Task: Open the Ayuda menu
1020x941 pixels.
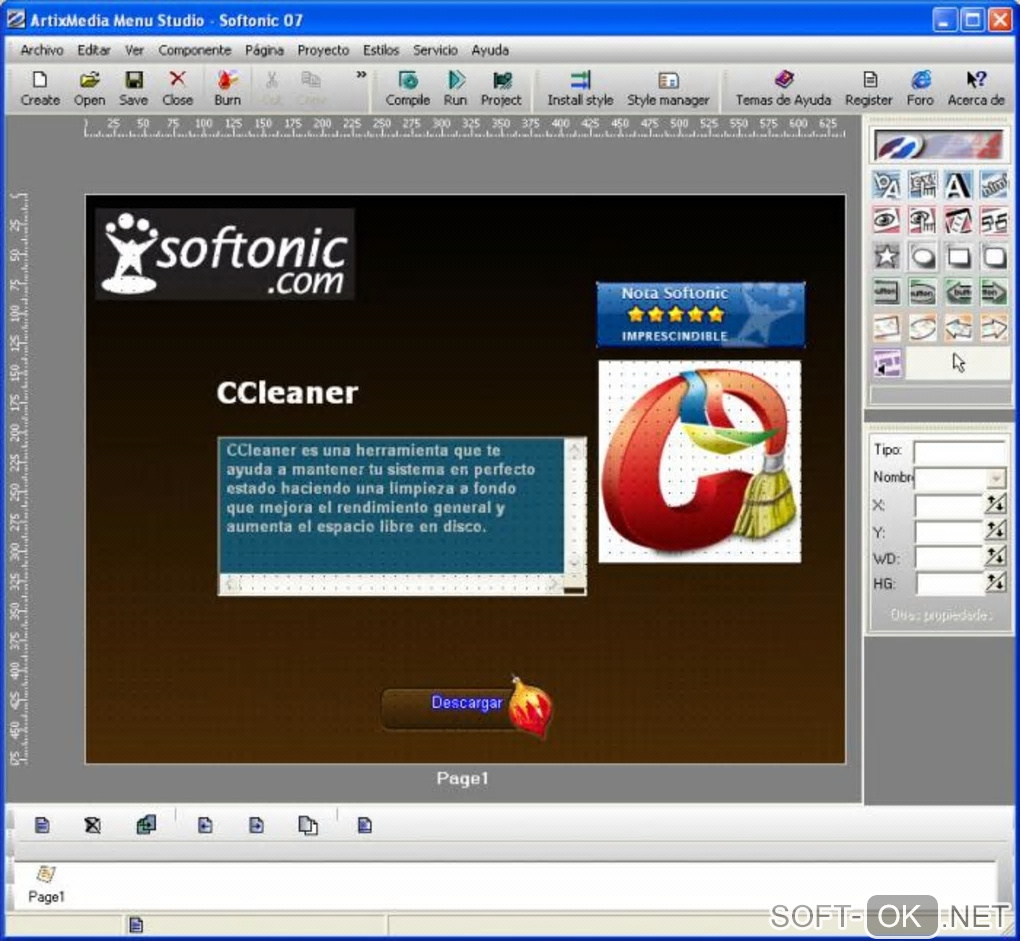Action: 490,50
